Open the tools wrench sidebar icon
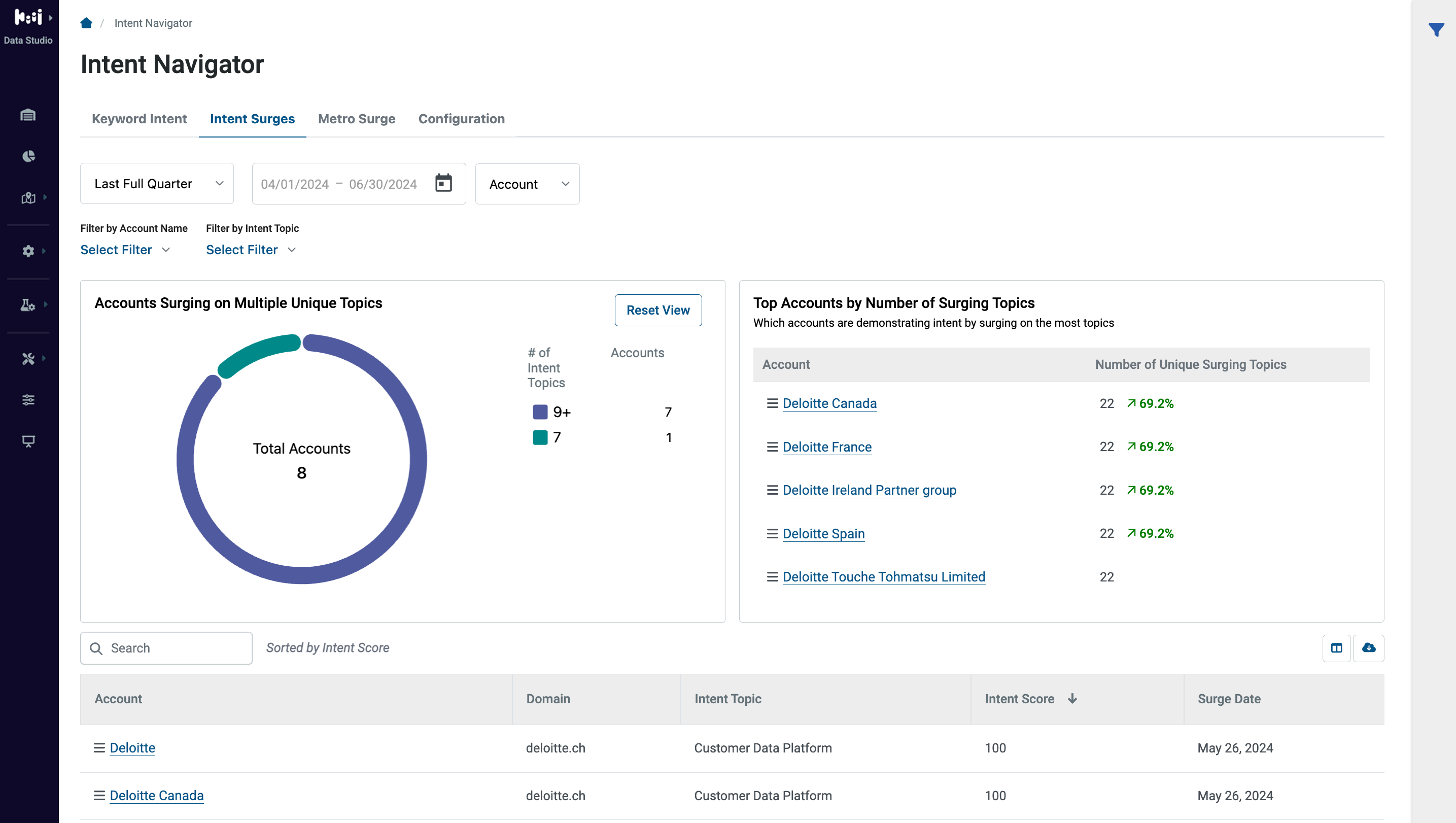The height and width of the screenshot is (823, 1456). 28,359
